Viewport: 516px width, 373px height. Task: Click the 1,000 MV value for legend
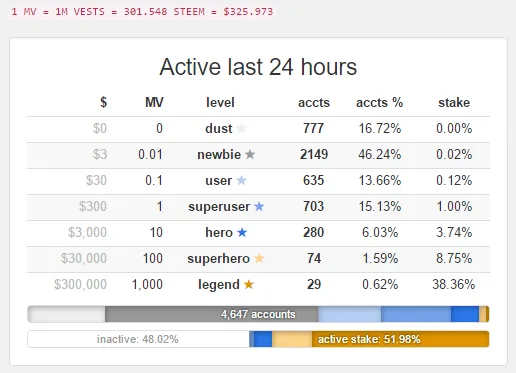click(147, 284)
